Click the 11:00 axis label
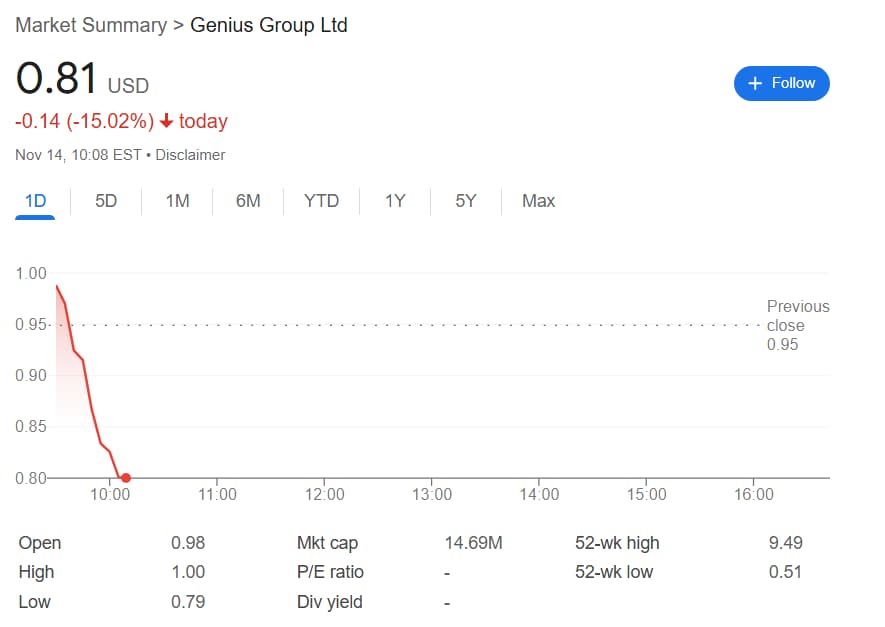The width and height of the screenshot is (885, 627). pyautogui.click(x=217, y=494)
